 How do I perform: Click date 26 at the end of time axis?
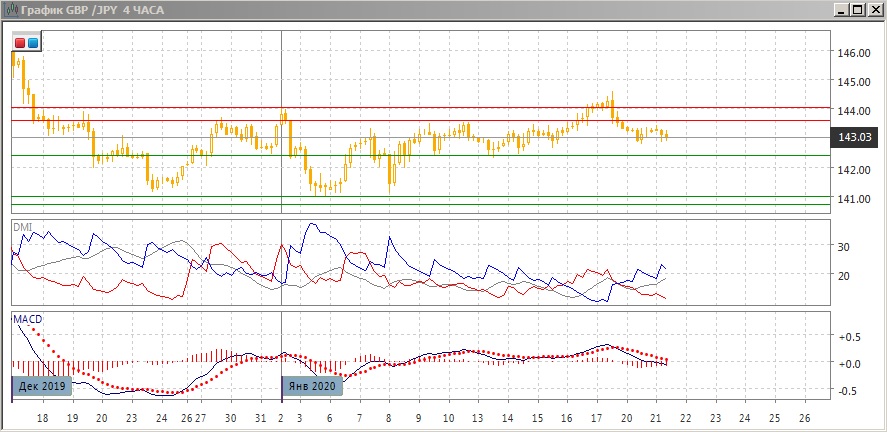coord(803,418)
